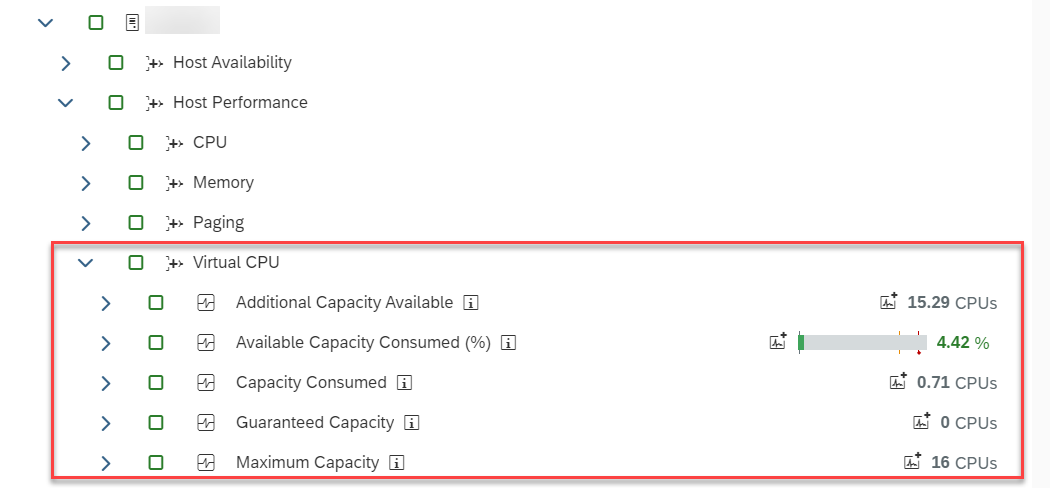Tick the Host Availability checkbox
The height and width of the screenshot is (488, 1050).
(x=116, y=63)
